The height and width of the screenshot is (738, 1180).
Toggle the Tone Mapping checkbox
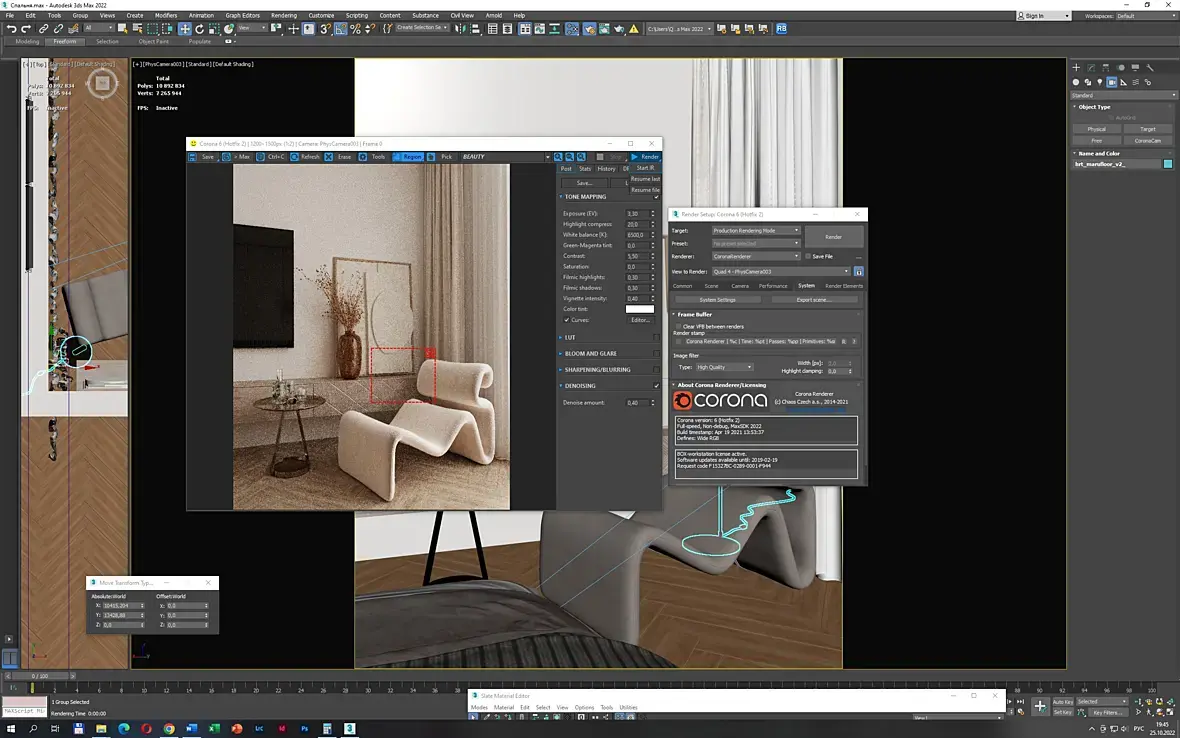coord(656,197)
